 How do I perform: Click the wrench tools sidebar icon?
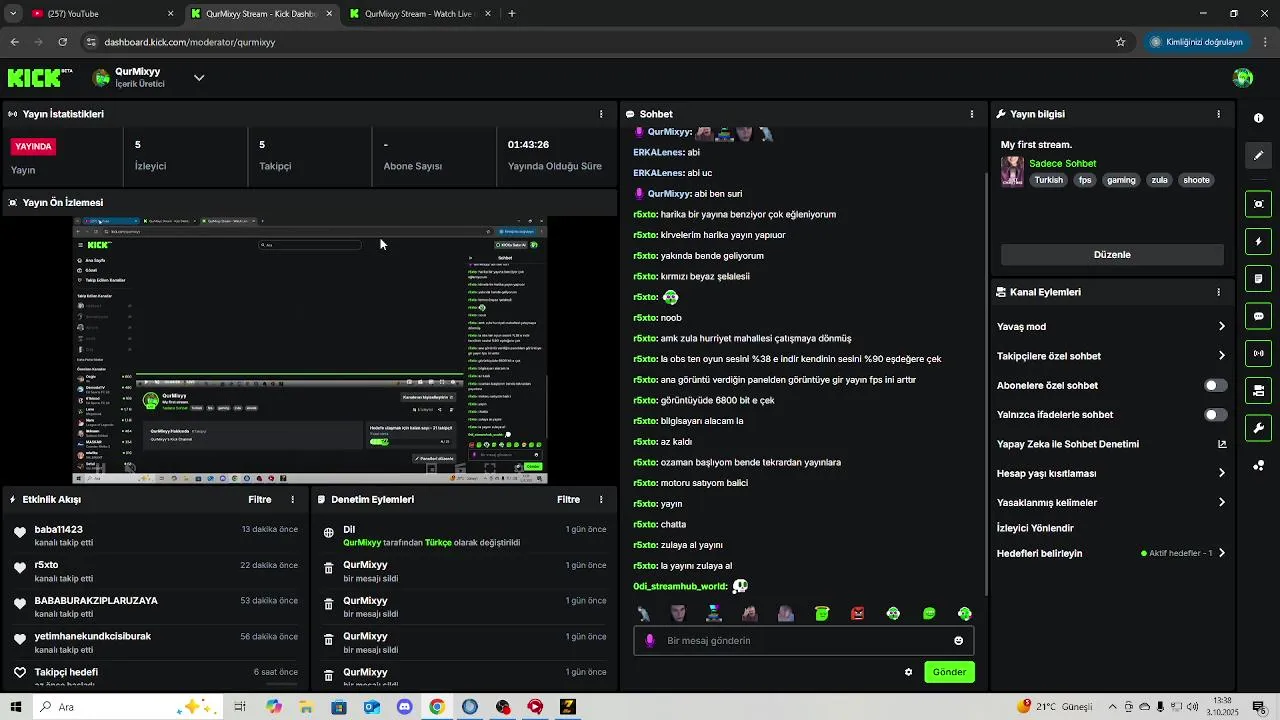[x=1258, y=428]
